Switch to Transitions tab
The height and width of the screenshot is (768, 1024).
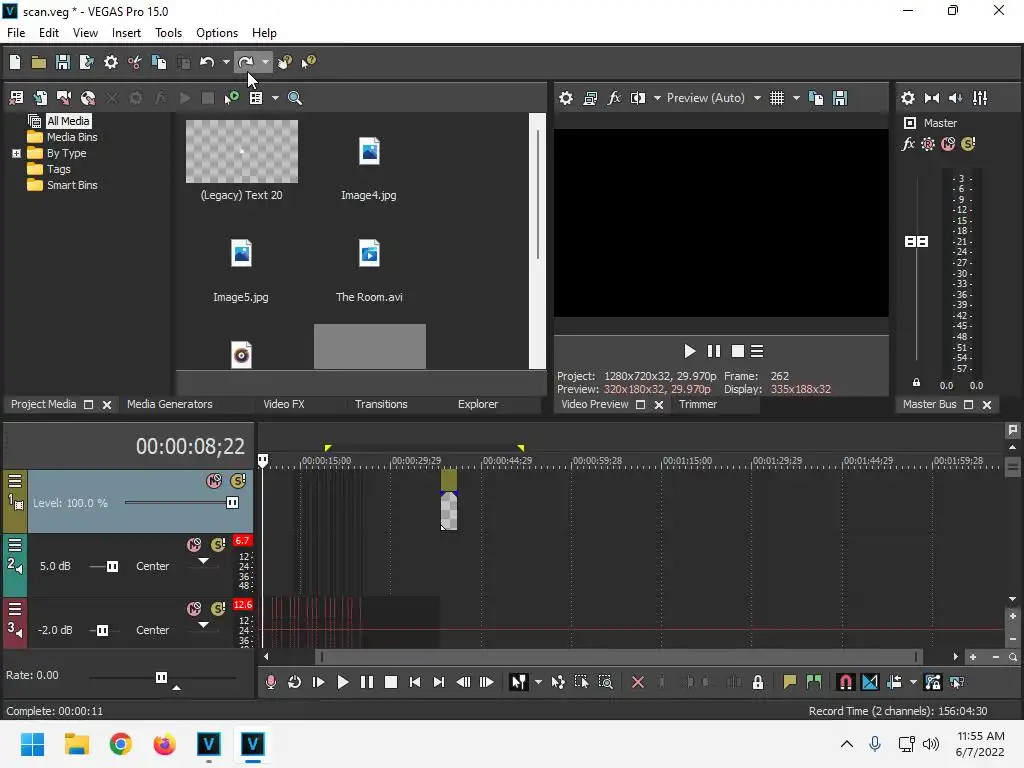tap(381, 404)
